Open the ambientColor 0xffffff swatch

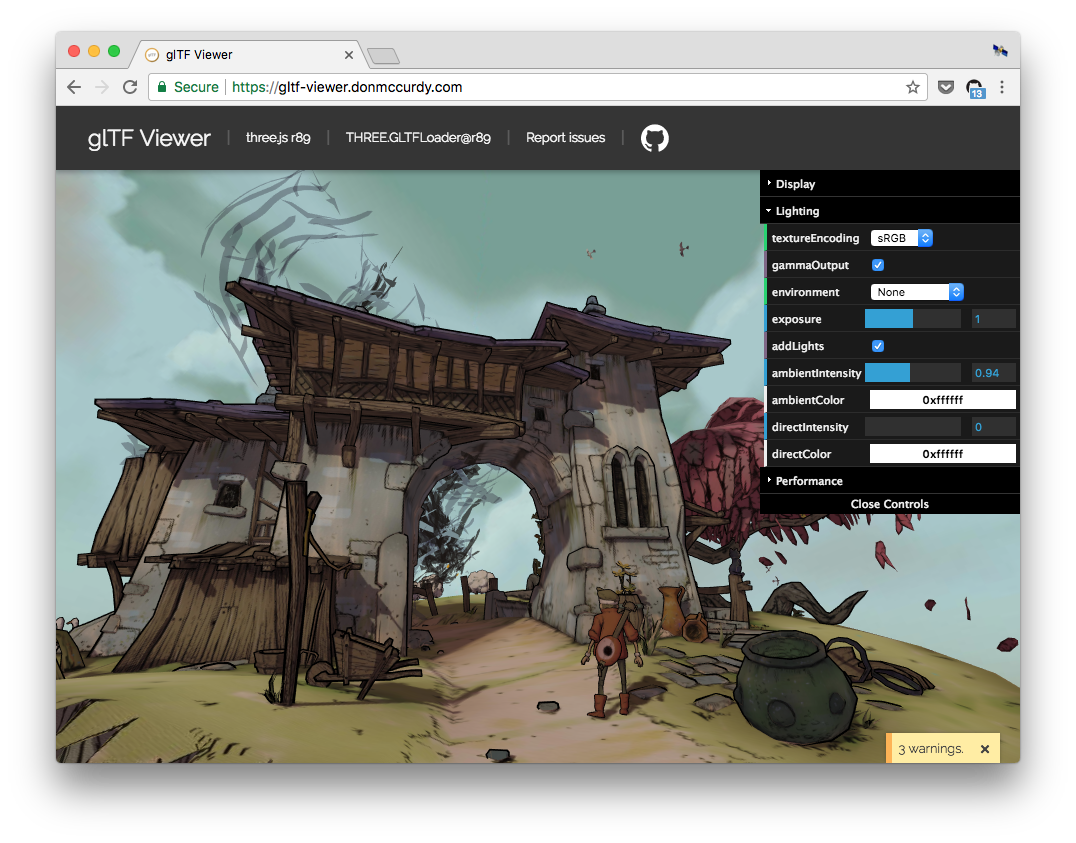click(x=942, y=400)
